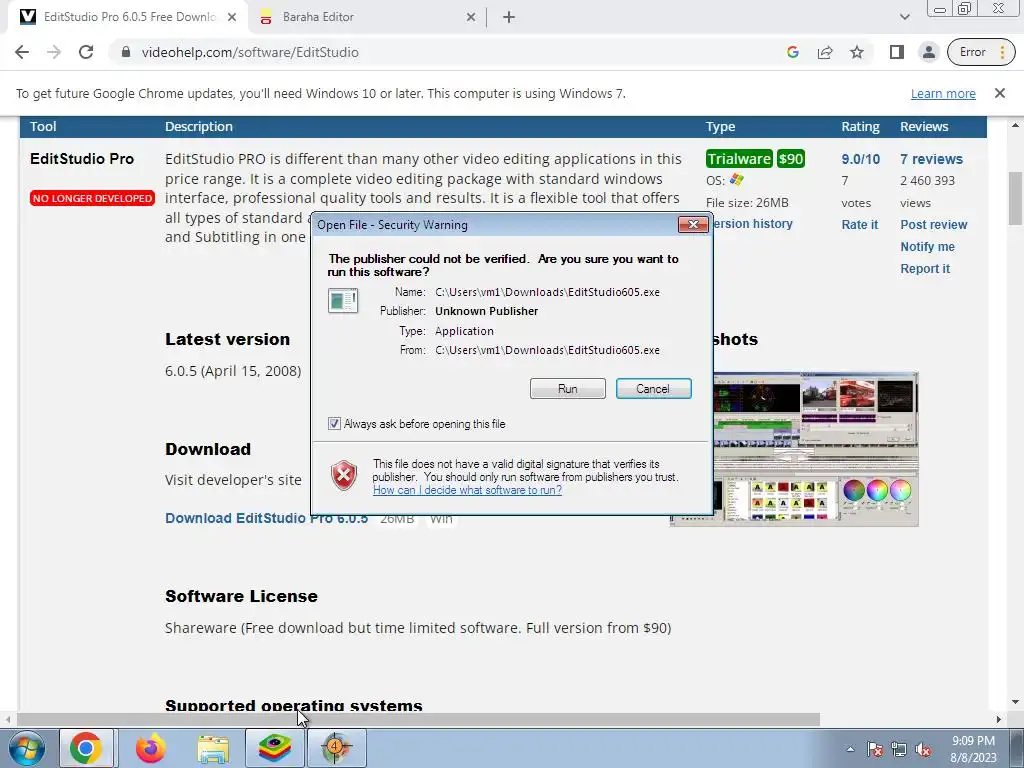Open File Explorer from the taskbar
1024x768 pixels.
(213, 748)
